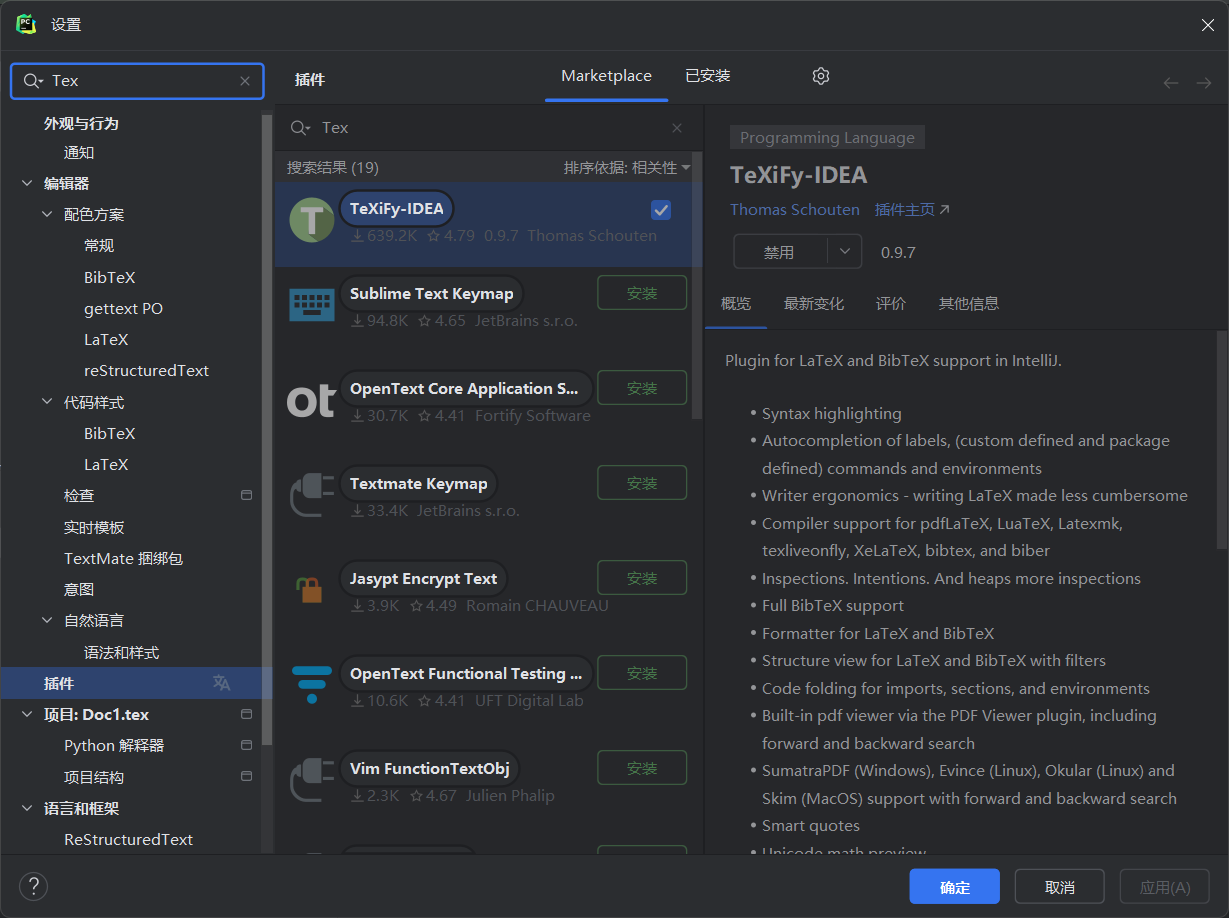This screenshot has height=918, width=1229.
Task: Collapse the 语言和框架 section
Action: click(27, 808)
